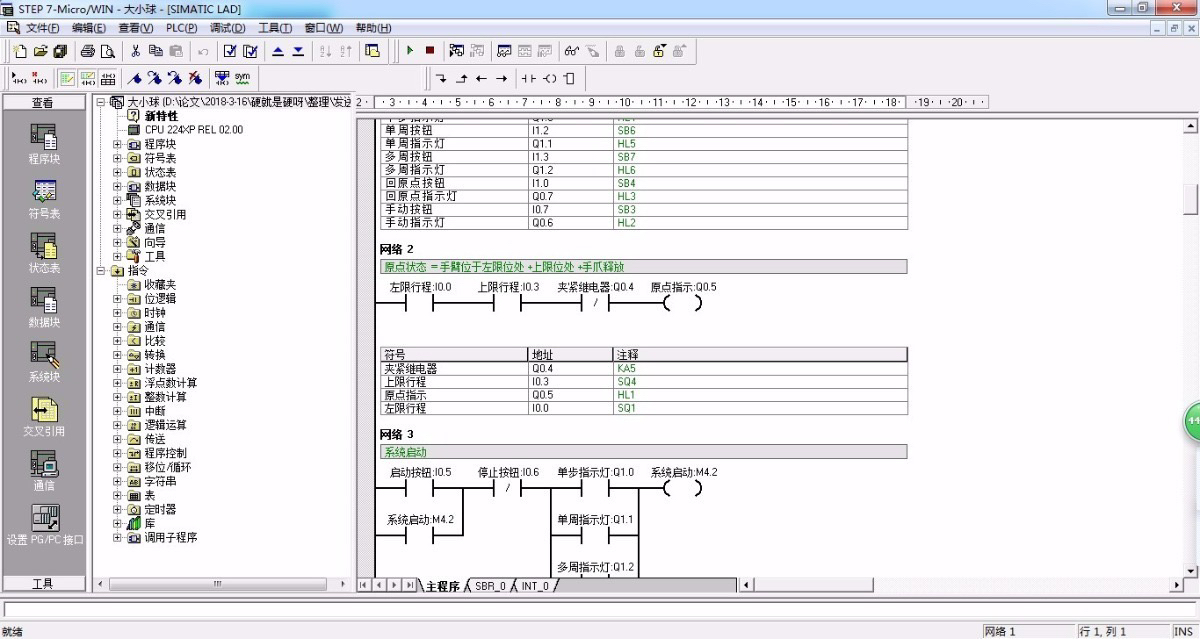The image size is (1200, 639).
Task: Click the Compile icon
Action: pos(230,50)
